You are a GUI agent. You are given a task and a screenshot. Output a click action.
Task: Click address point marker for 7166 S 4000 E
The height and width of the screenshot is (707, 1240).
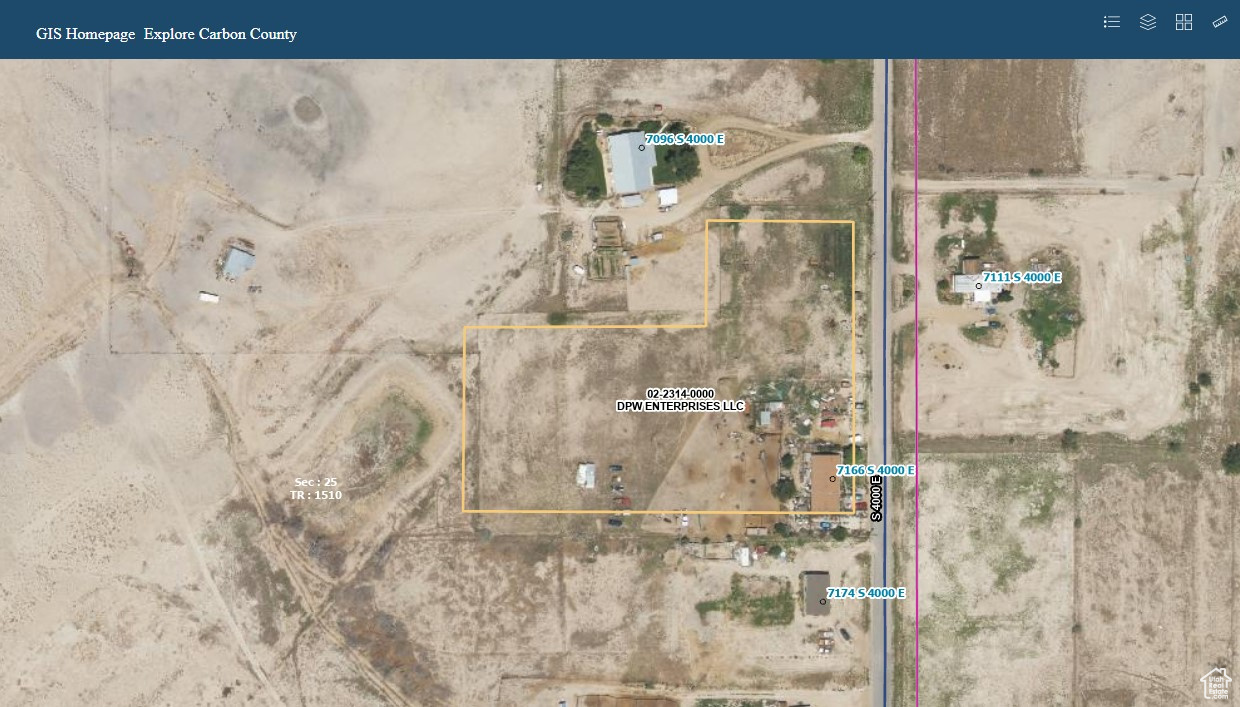(832, 479)
